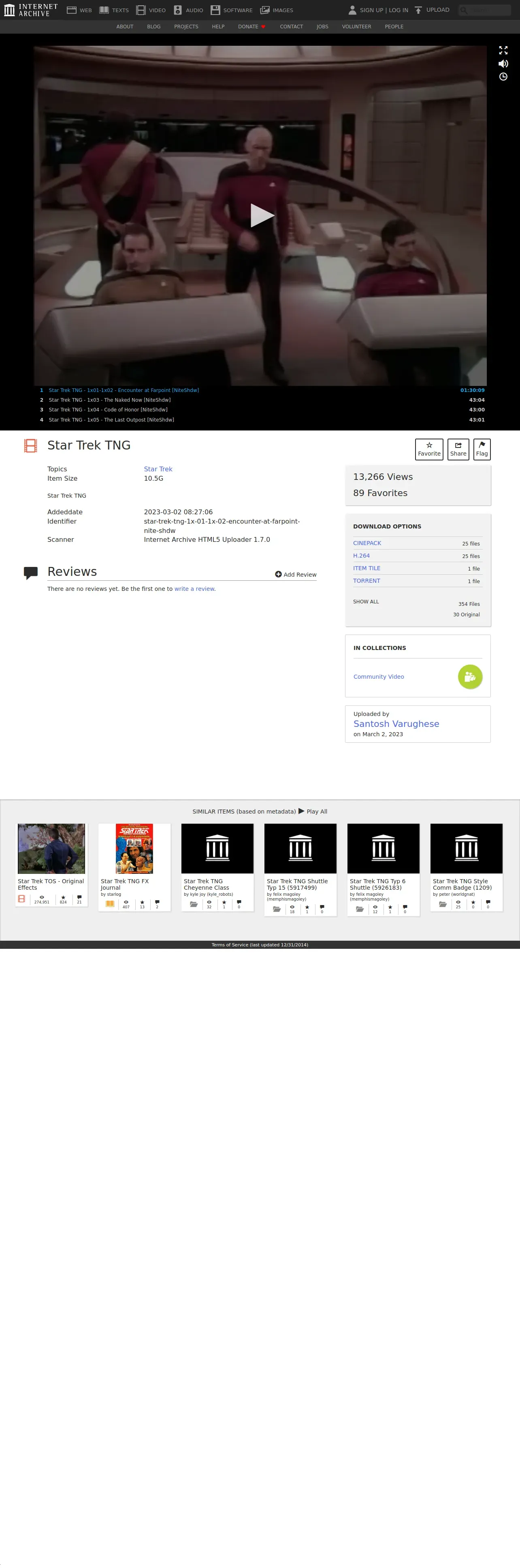Open the Software section icon
The height and width of the screenshot is (1568, 520).
(215, 10)
